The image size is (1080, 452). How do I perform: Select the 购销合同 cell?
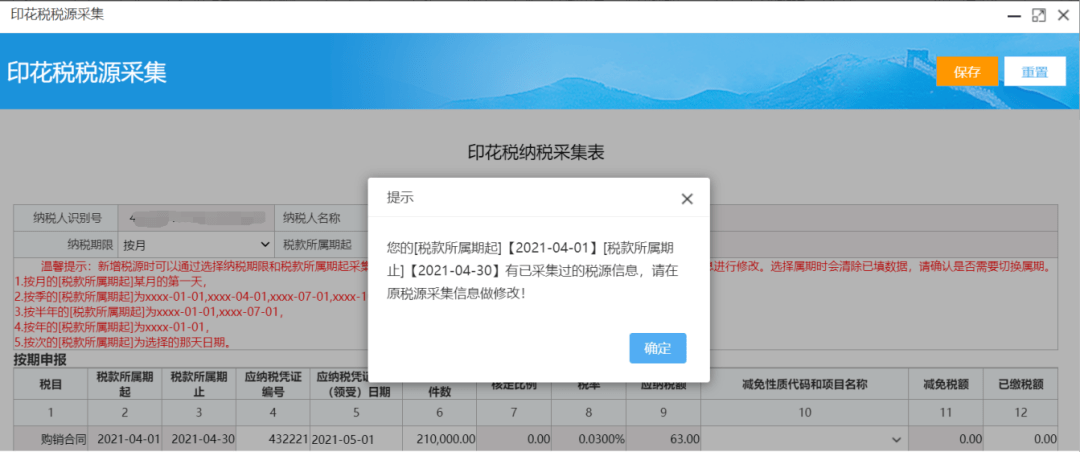pos(51,438)
